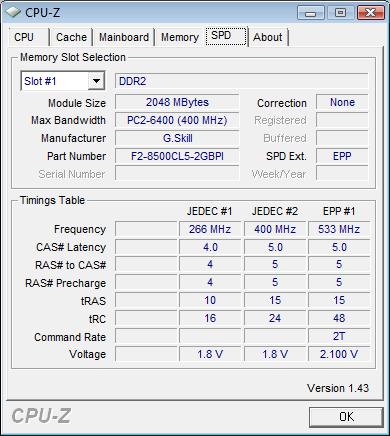Click the G.Skill manufacturer value
390x436 pixels.
click(177, 138)
